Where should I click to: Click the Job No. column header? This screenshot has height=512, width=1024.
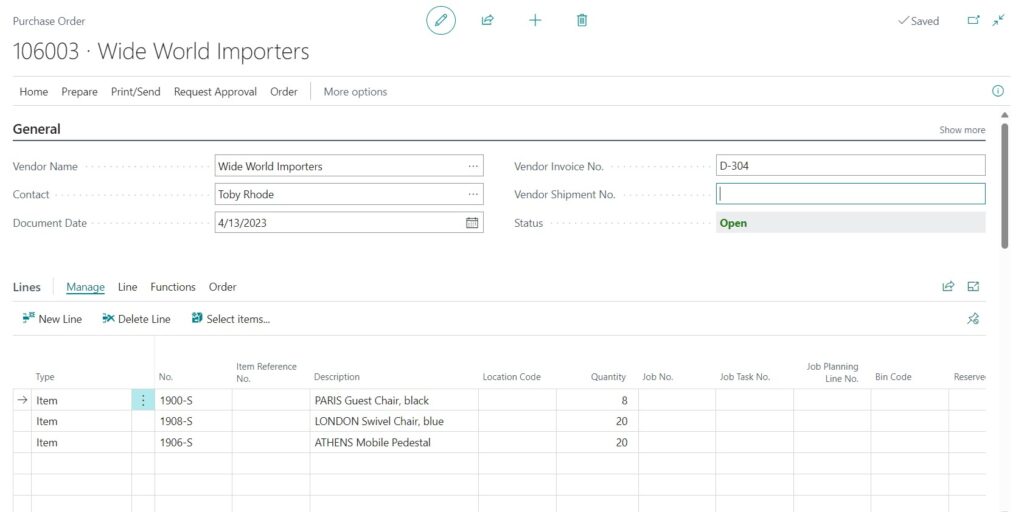click(x=658, y=377)
